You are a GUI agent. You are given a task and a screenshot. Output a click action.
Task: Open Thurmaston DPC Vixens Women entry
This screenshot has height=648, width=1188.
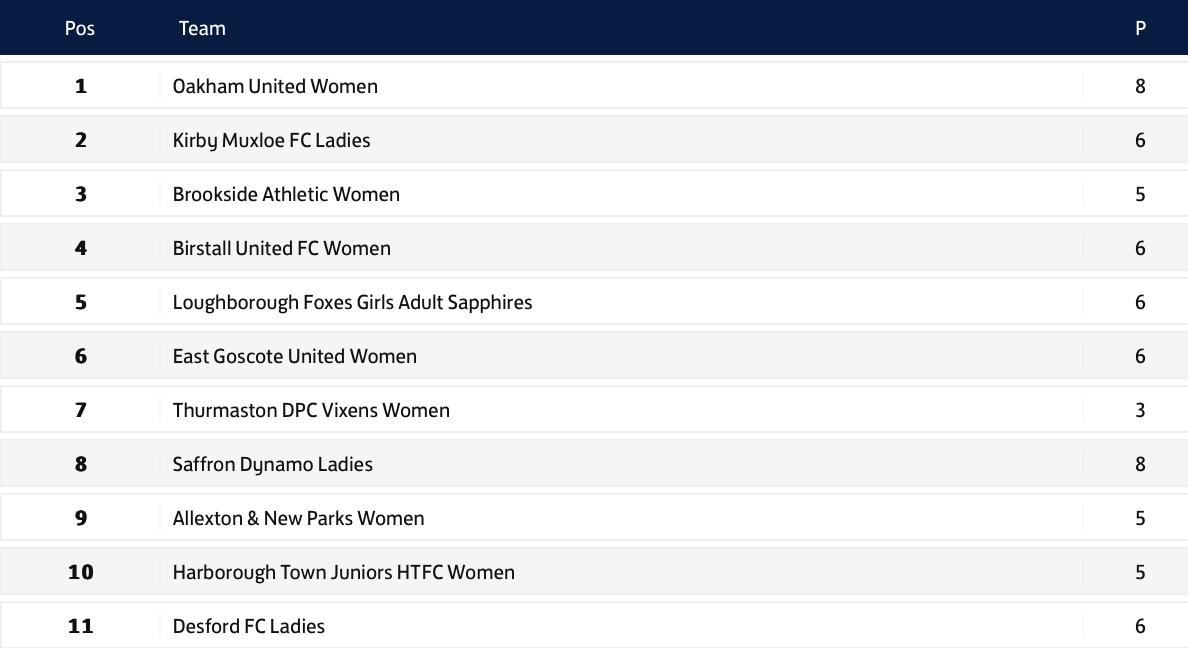click(x=311, y=410)
